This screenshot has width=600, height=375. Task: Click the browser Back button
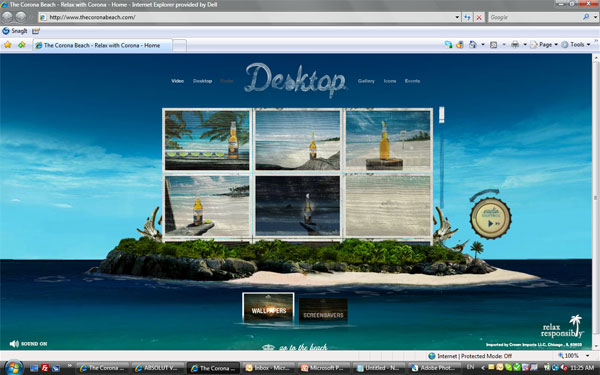[x=7, y=17]
